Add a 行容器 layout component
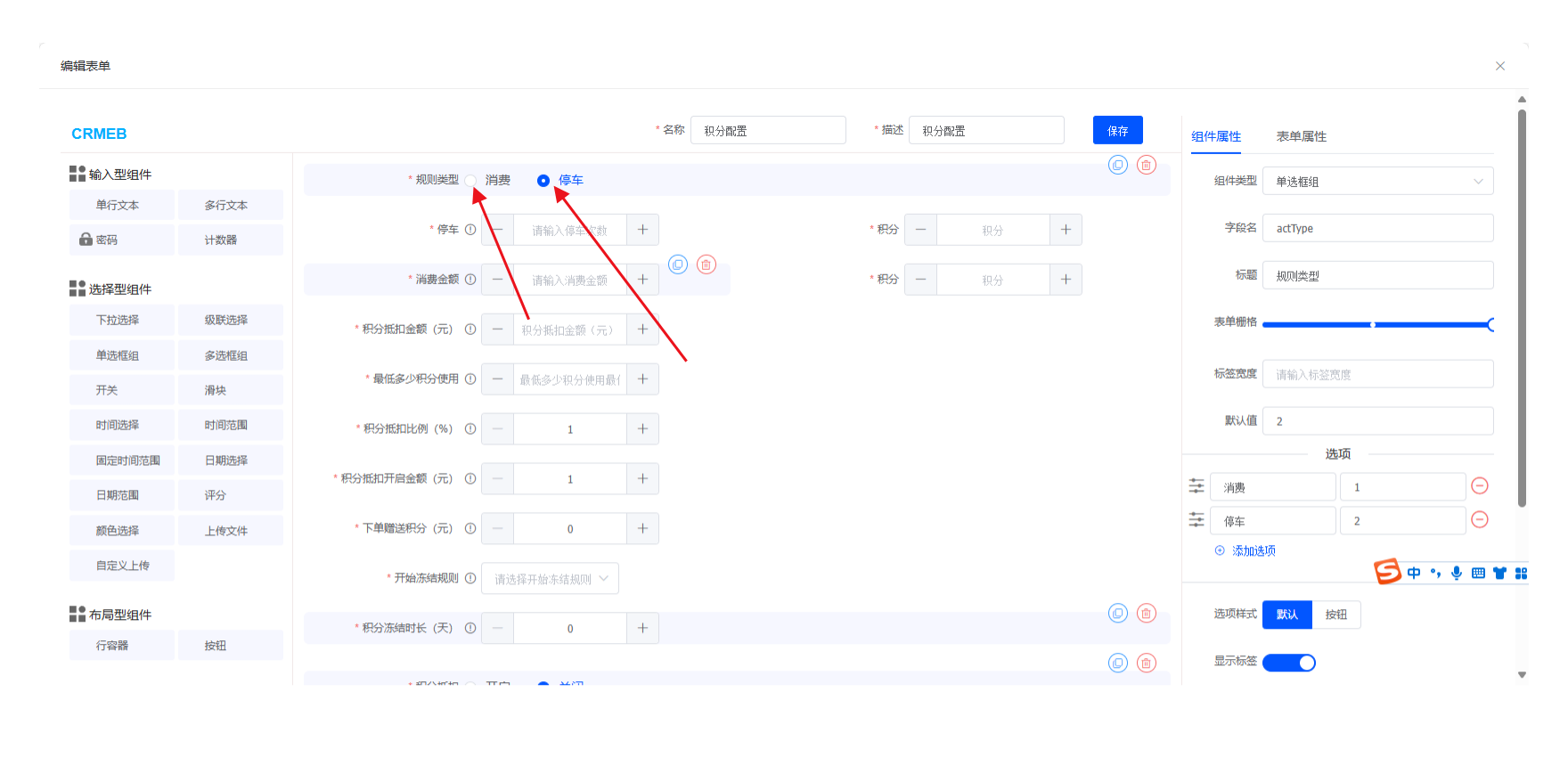Viewport: 1568px width, 782px height. [122, 646]
